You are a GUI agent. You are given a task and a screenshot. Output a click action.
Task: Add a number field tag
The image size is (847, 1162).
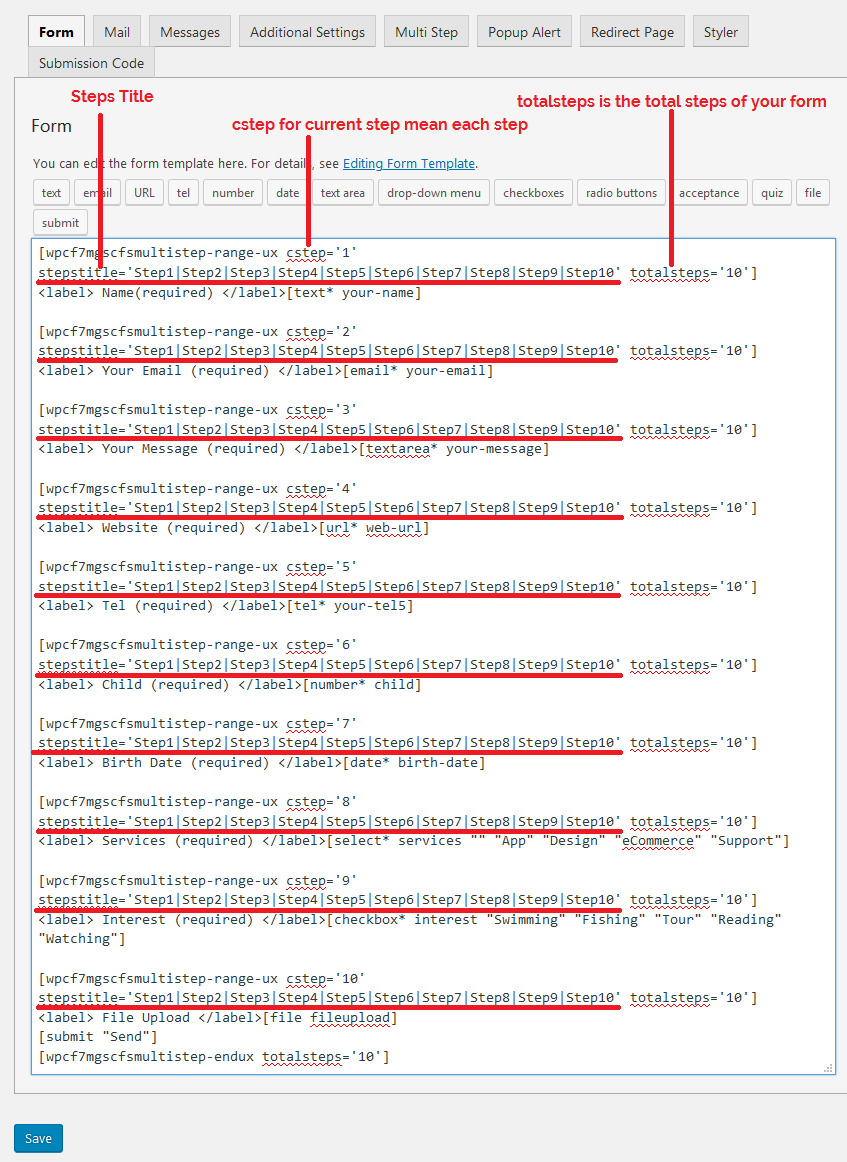click(x=232, y=192)
